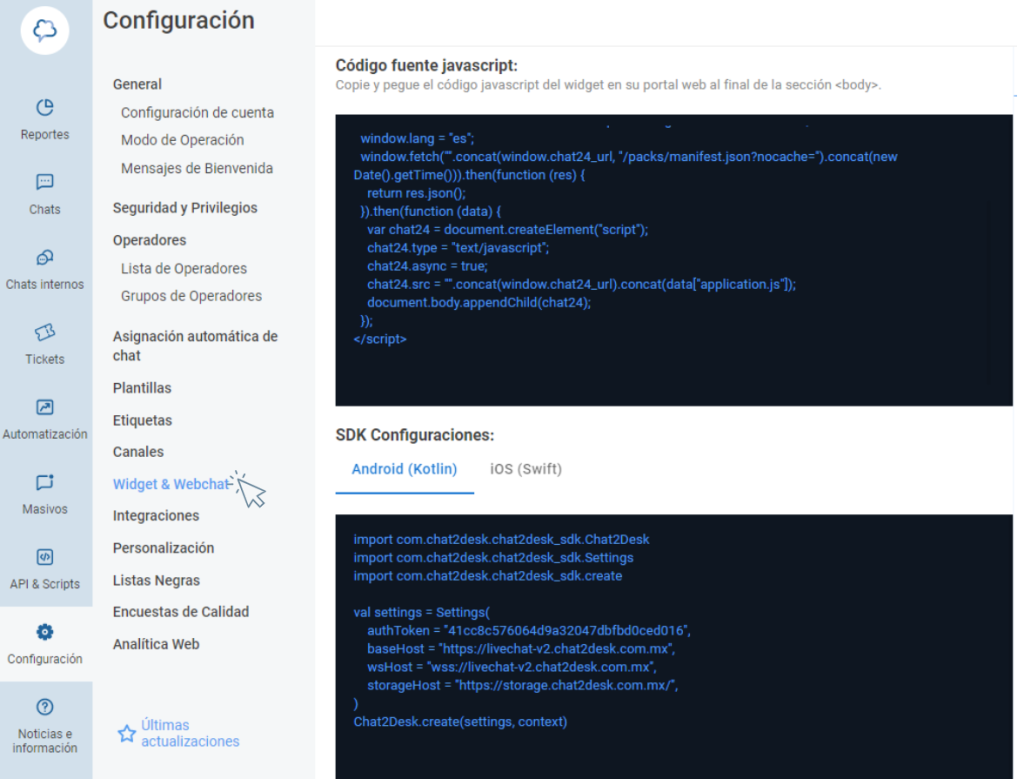Click the star beside Últimas actualizaciones
1024x779 pixels.
(126, 733)
